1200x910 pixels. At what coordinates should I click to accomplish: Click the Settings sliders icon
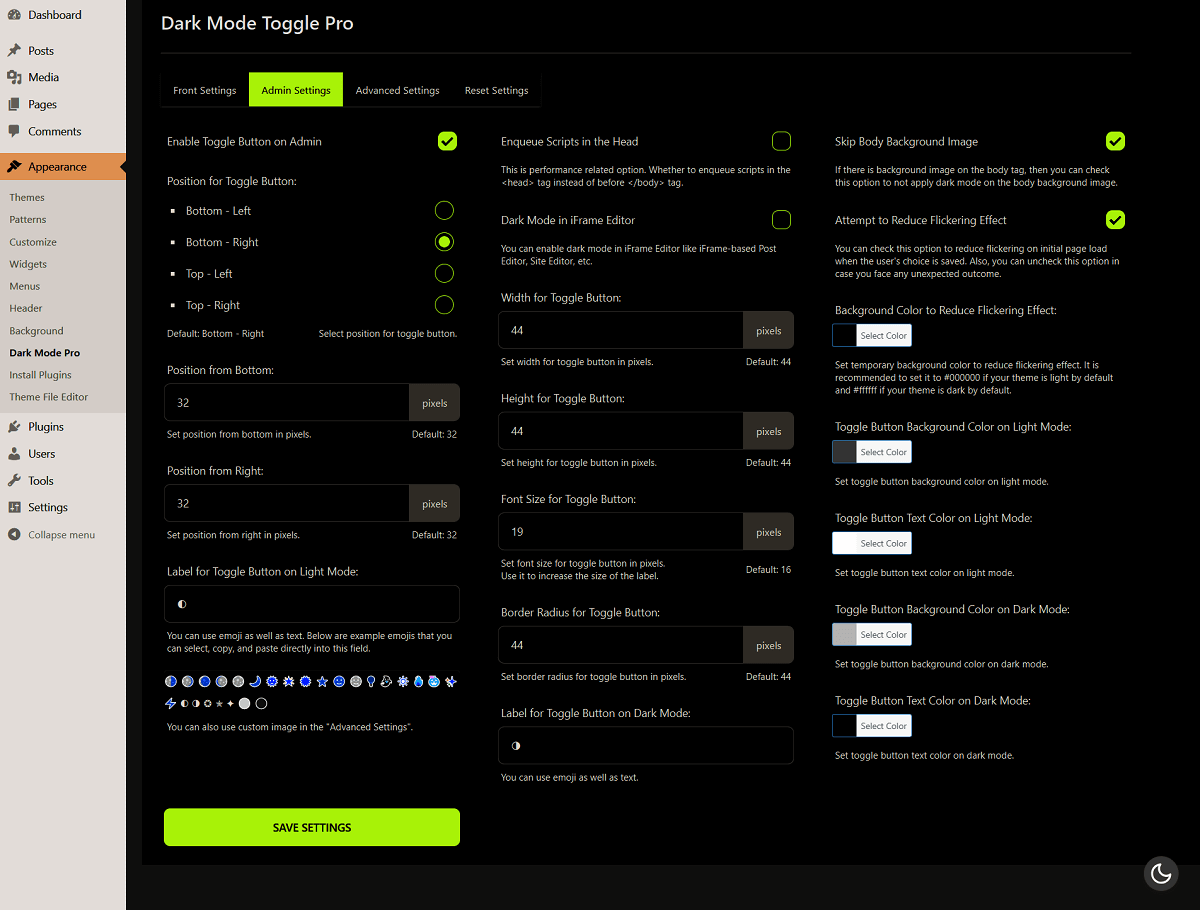pos(14,507)
